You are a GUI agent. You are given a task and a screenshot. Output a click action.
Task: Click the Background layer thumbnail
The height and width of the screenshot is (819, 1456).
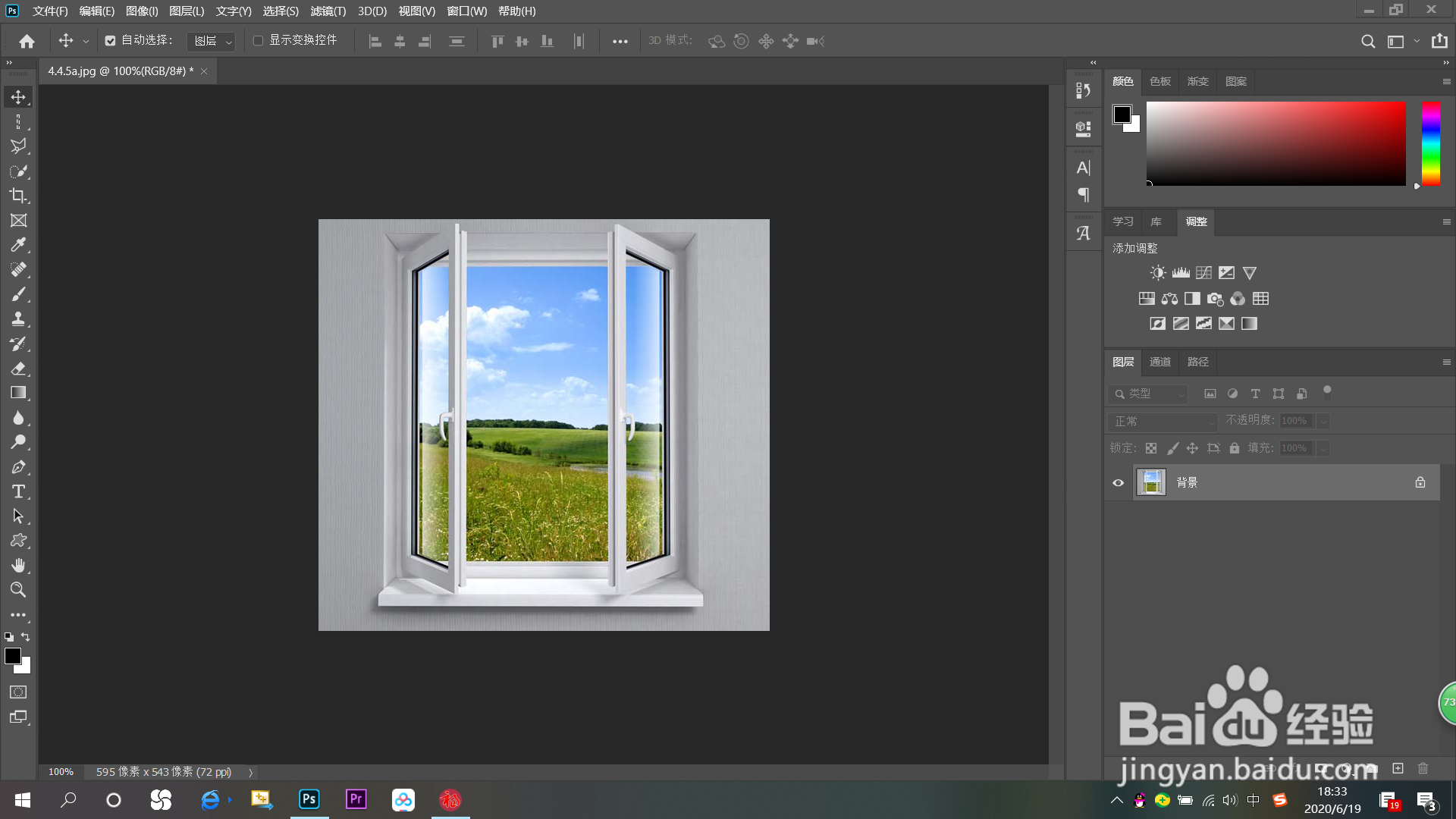pos(1151,483)
